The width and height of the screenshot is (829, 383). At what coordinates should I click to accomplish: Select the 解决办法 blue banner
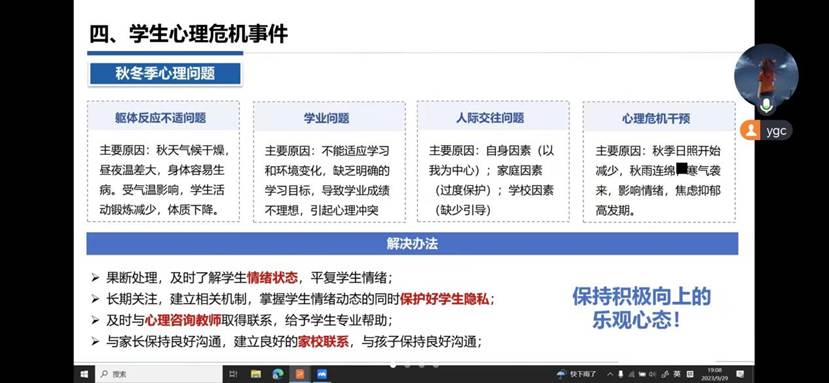click(412, 244)
